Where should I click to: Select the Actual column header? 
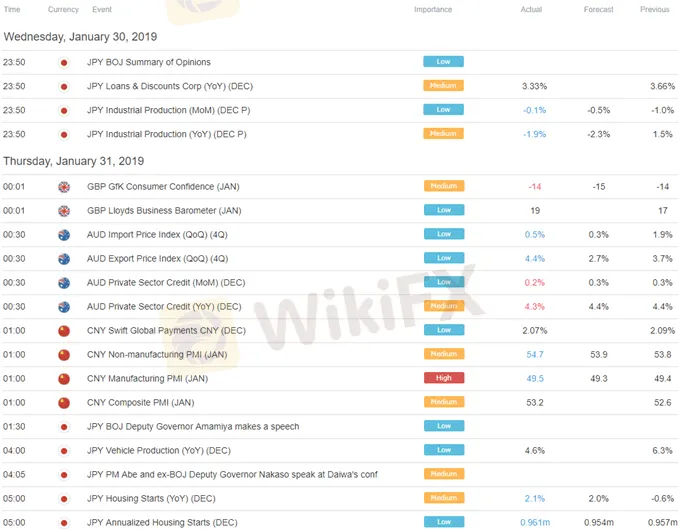pyautogui.click(x=531, y=10)
